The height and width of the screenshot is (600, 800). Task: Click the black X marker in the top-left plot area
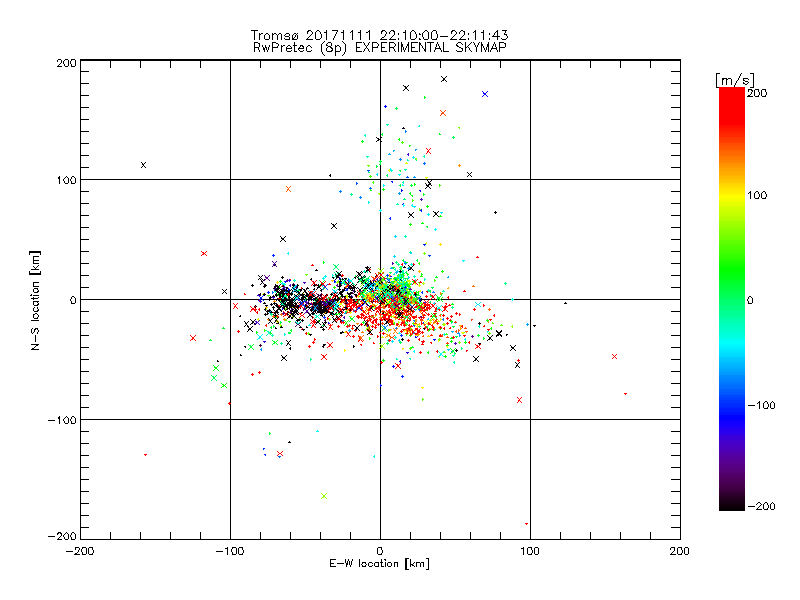pos(143,165)
